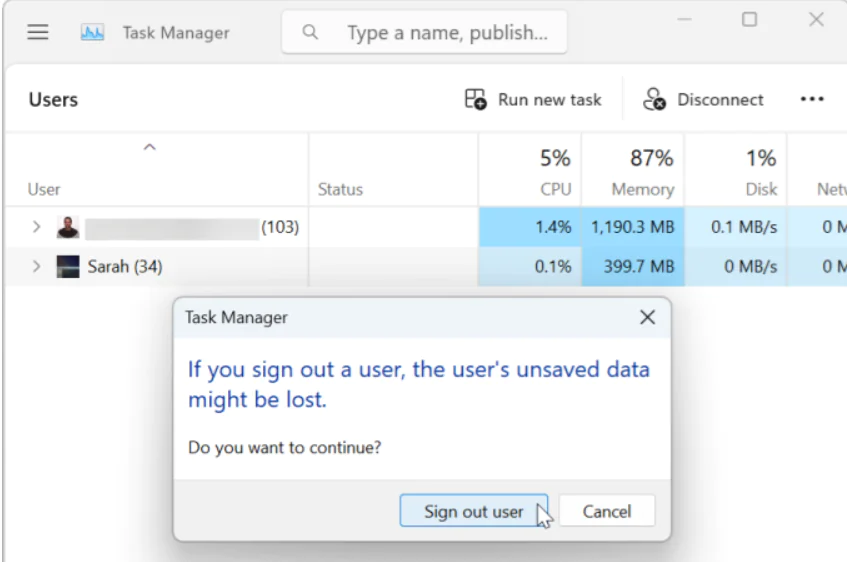
Task: Click the search magnifier icon
Action: click(x=310, y=32)
